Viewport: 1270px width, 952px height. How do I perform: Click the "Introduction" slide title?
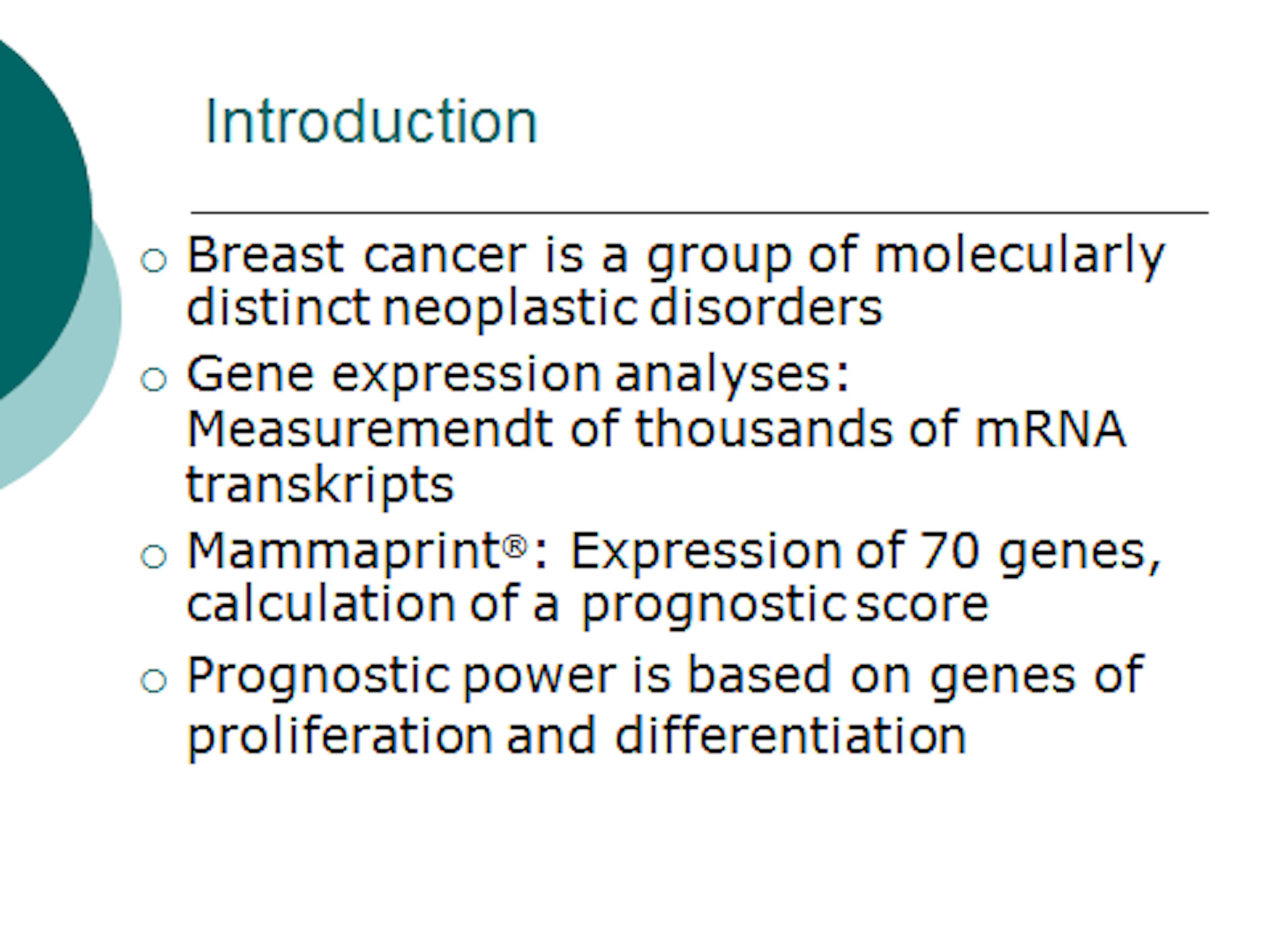point(371,121)
